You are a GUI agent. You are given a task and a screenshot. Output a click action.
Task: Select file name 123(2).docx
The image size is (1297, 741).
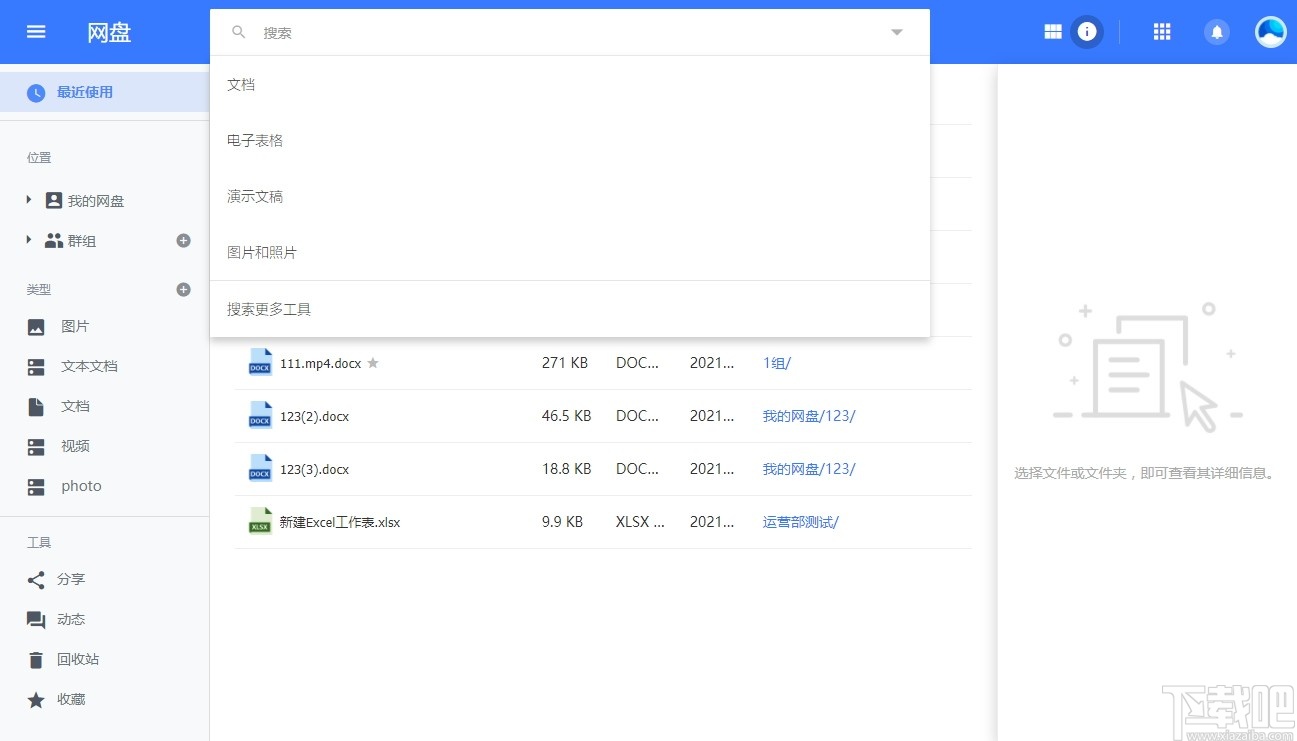(314, 416)
